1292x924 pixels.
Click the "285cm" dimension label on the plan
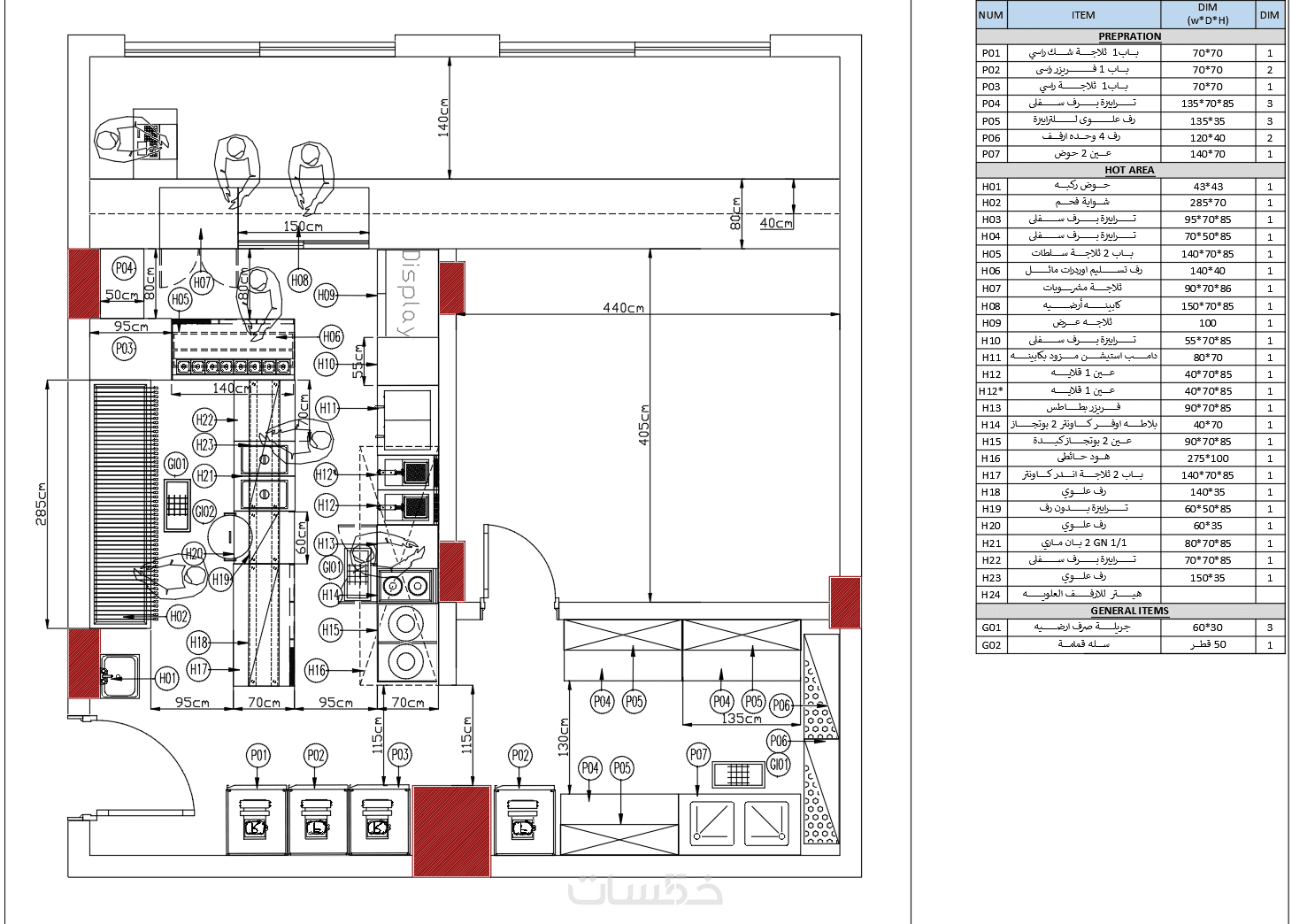(41, 504)
